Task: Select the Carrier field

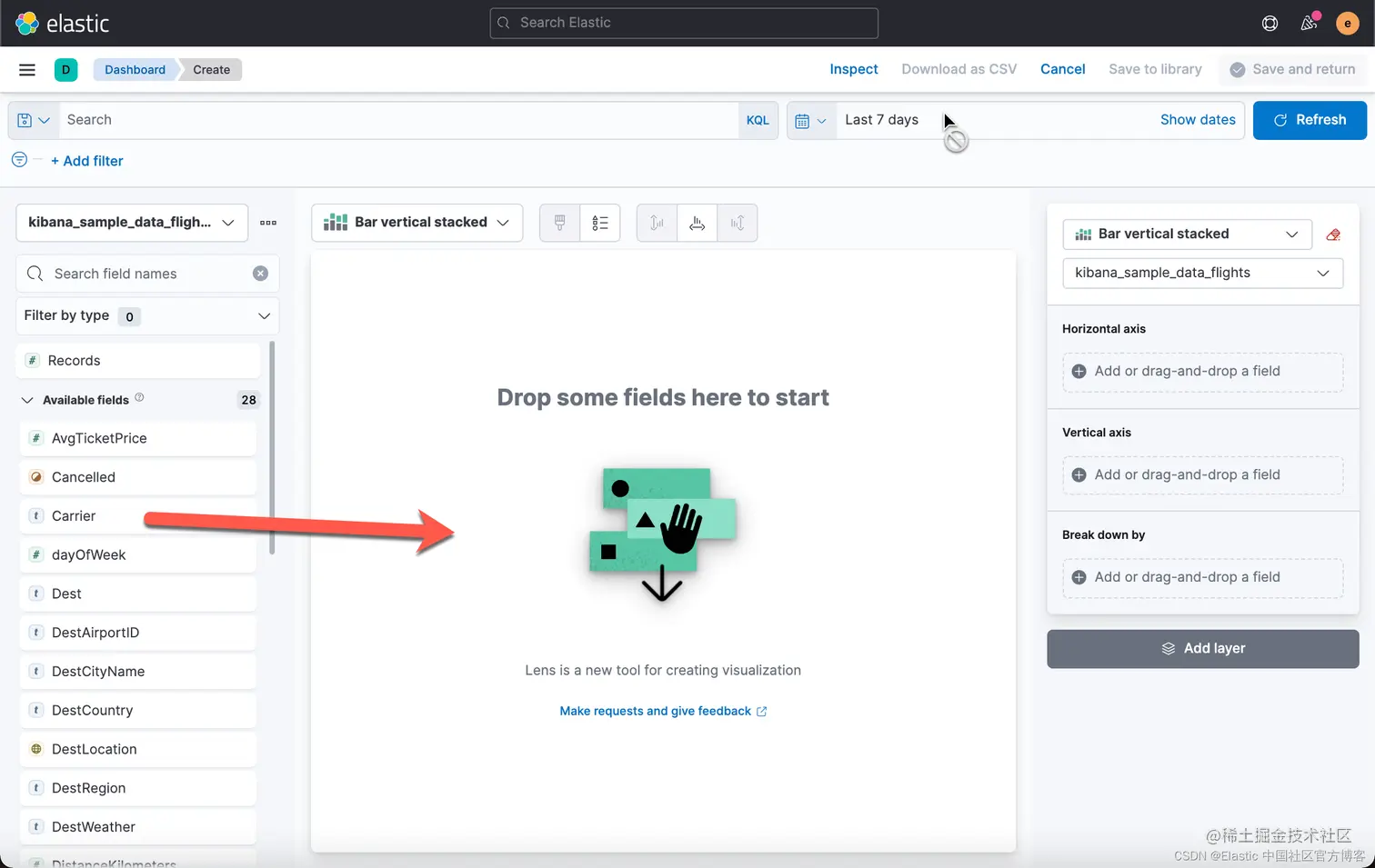Action: coord(138,516)
